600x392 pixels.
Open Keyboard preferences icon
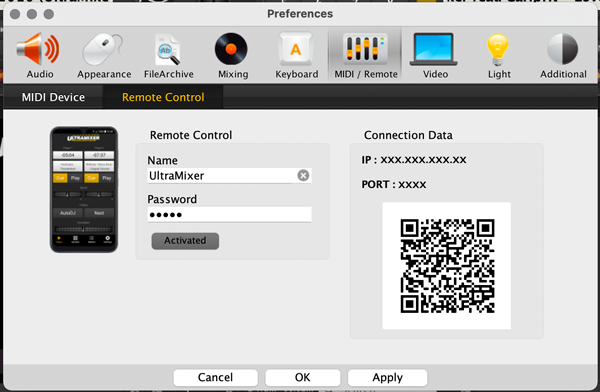pos(295,49)
